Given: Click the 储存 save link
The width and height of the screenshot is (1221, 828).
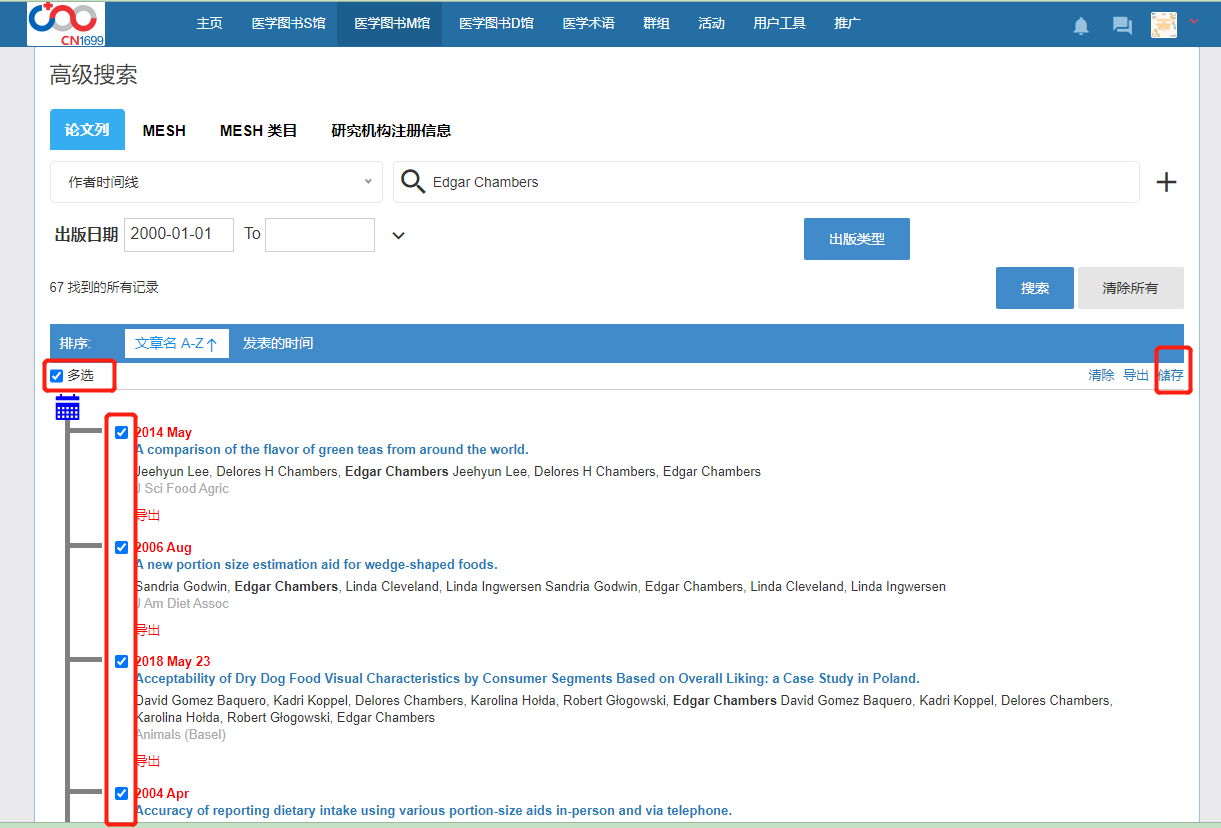Looking at the screenshot, I should 1170,376.
